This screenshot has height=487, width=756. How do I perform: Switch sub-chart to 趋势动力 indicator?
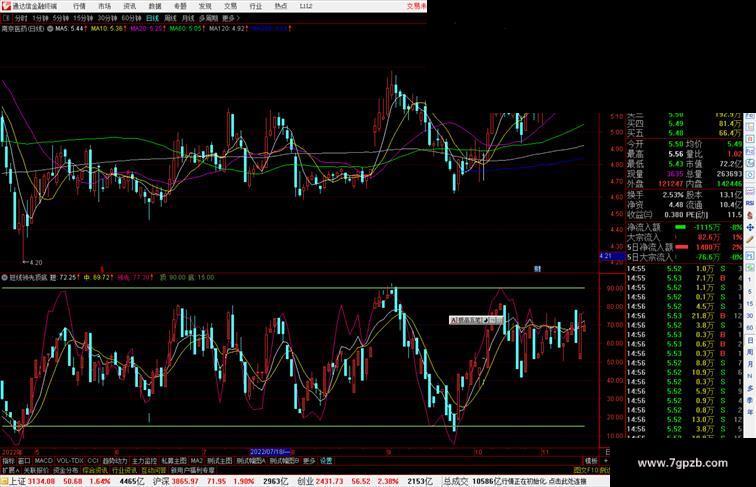(115, 461)
